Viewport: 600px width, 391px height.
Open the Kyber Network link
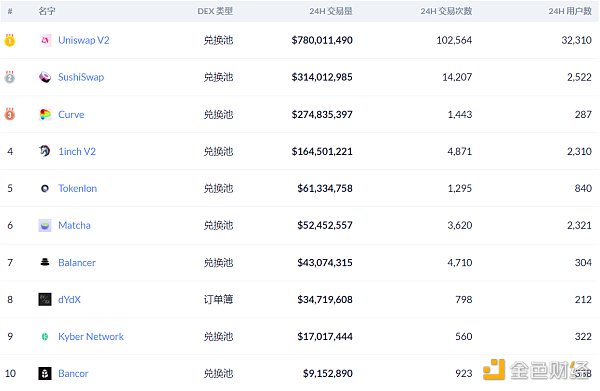pos(91,337)
